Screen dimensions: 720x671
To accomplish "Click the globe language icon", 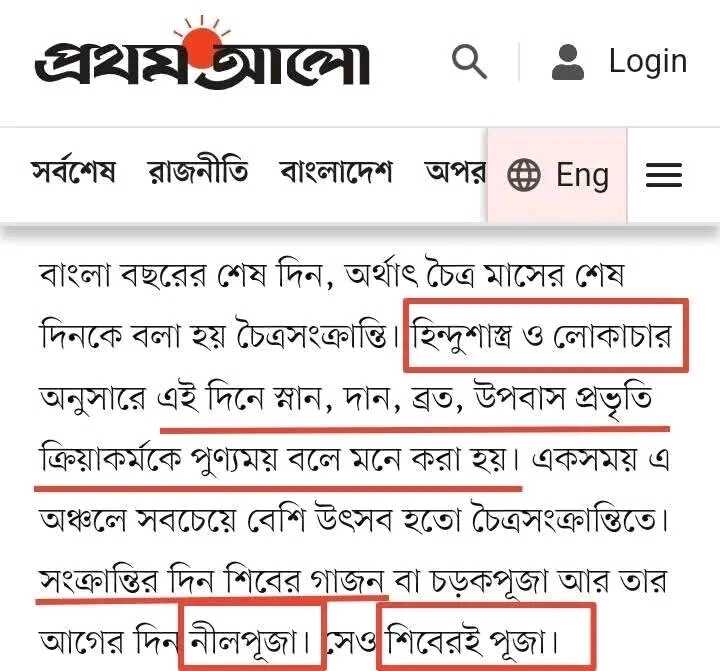I will point(524,175).
